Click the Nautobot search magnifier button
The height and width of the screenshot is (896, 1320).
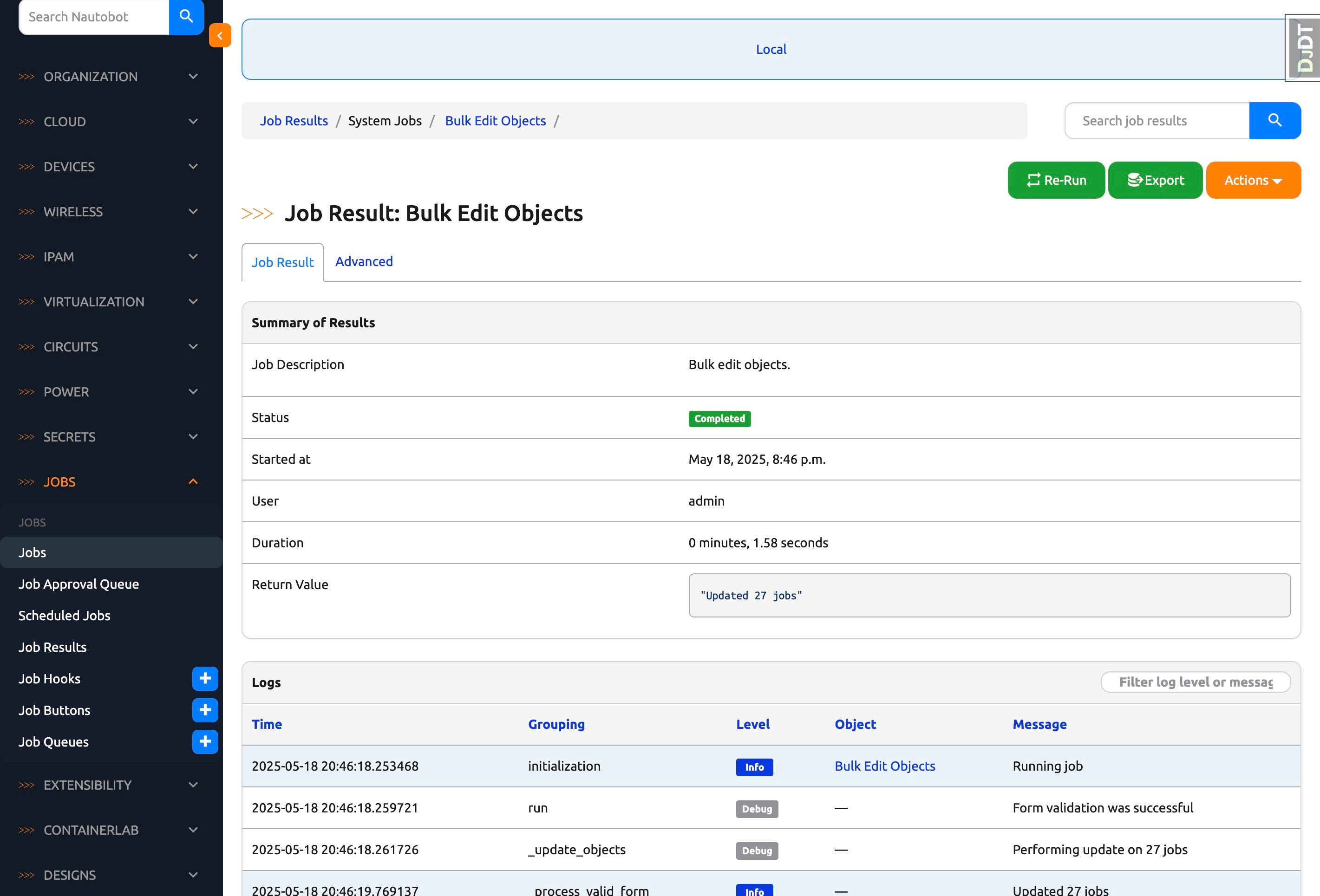(186, 16)
